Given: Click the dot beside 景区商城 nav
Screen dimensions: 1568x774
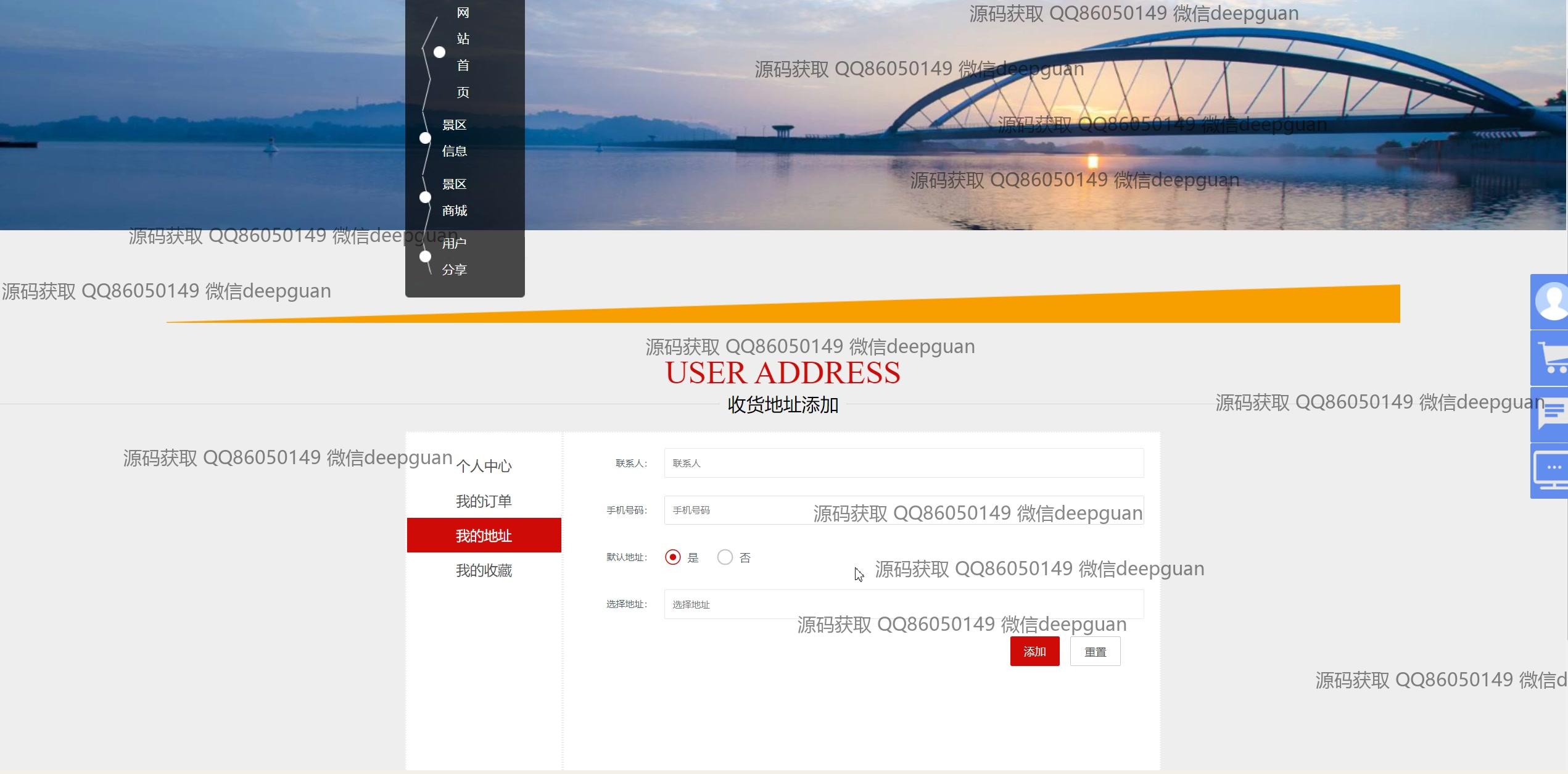Looking at the screenshot, I should [x=425, y=197].
